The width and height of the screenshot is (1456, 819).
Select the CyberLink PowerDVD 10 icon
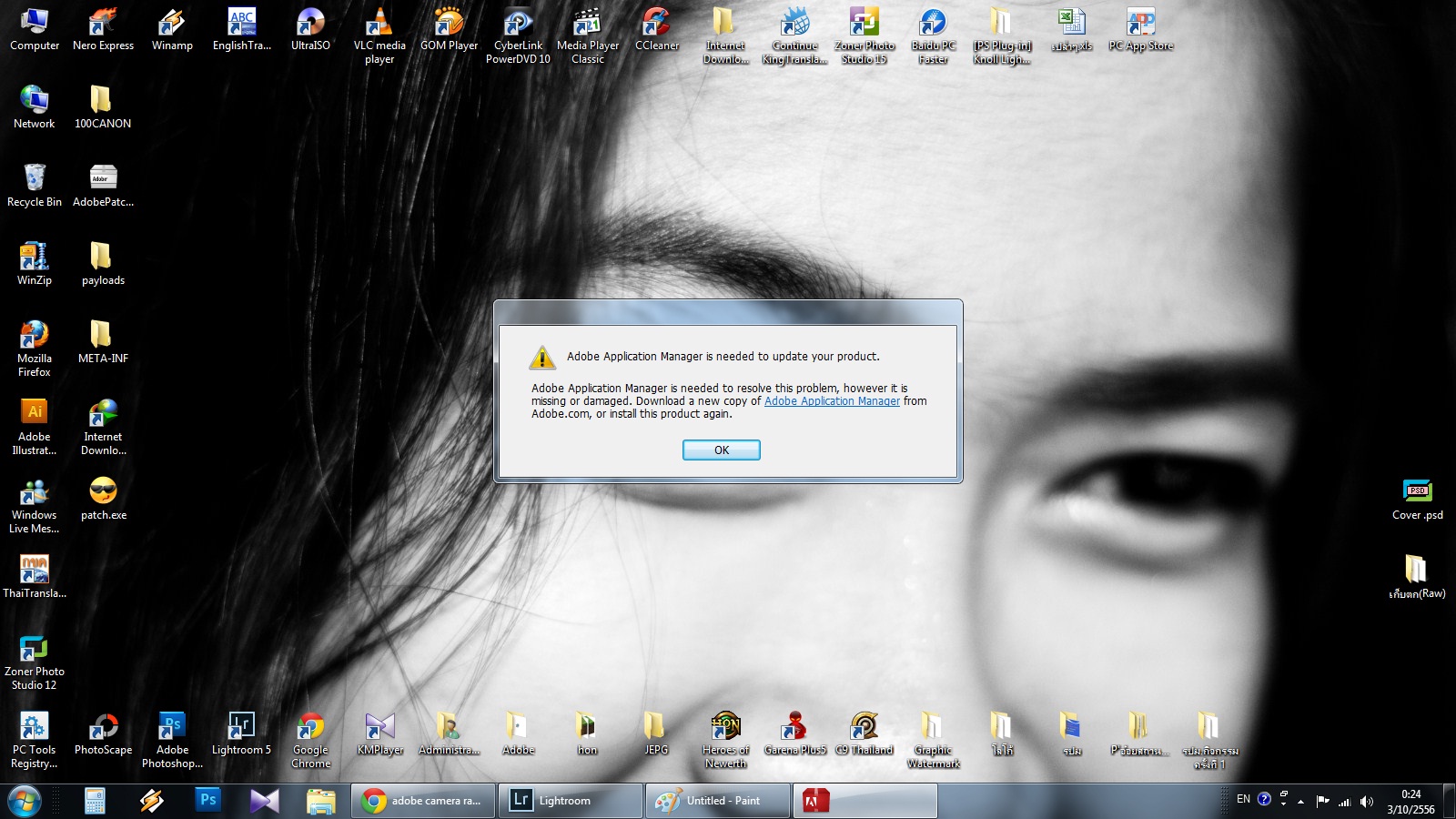pos(518,35)
